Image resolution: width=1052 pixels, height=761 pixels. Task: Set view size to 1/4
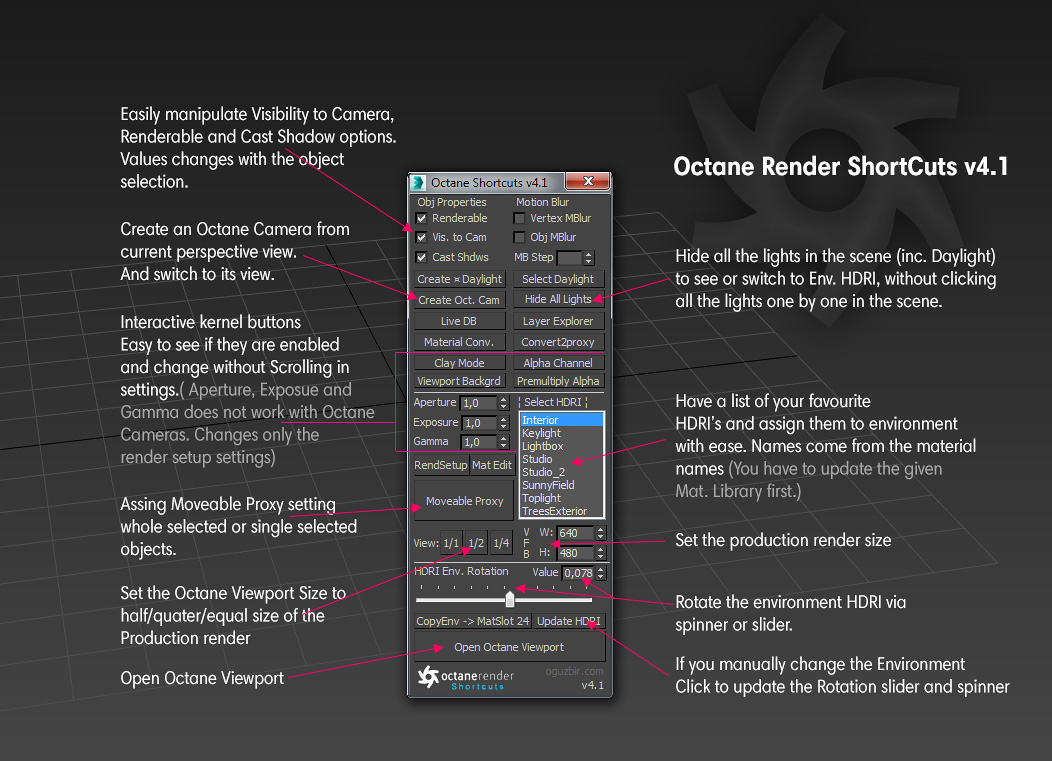coord(501,542)
